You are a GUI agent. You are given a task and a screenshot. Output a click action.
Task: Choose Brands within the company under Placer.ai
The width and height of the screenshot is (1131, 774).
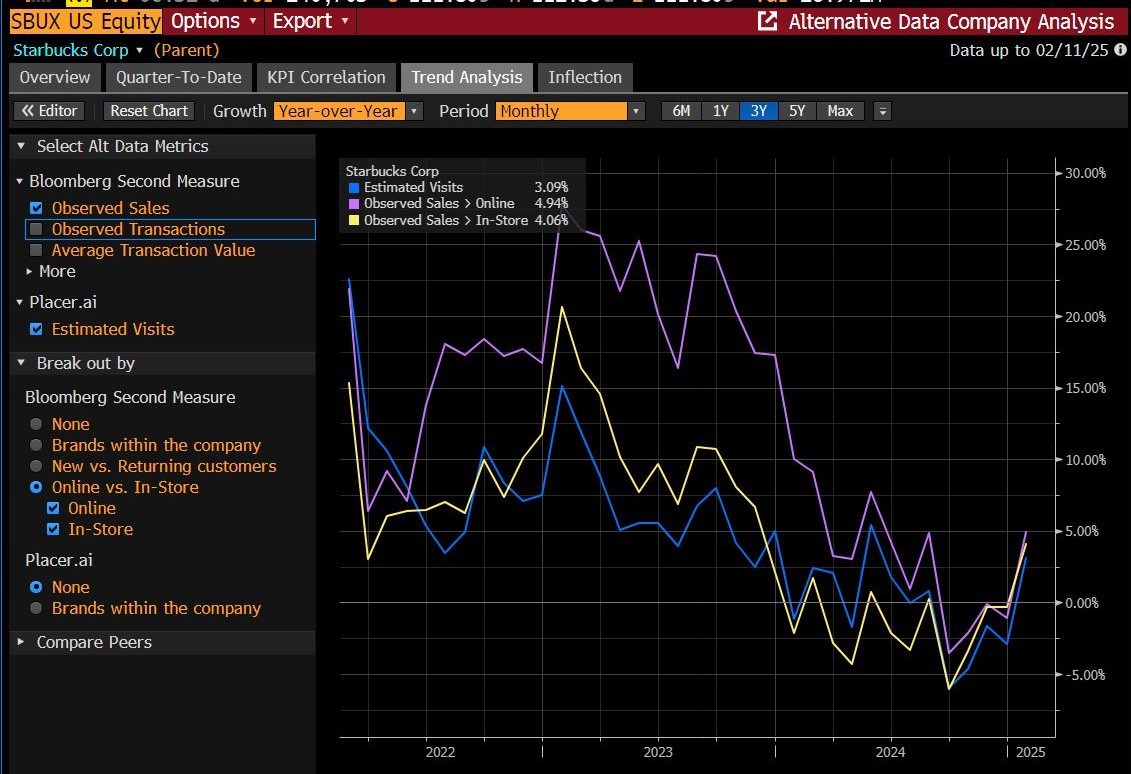36,608
